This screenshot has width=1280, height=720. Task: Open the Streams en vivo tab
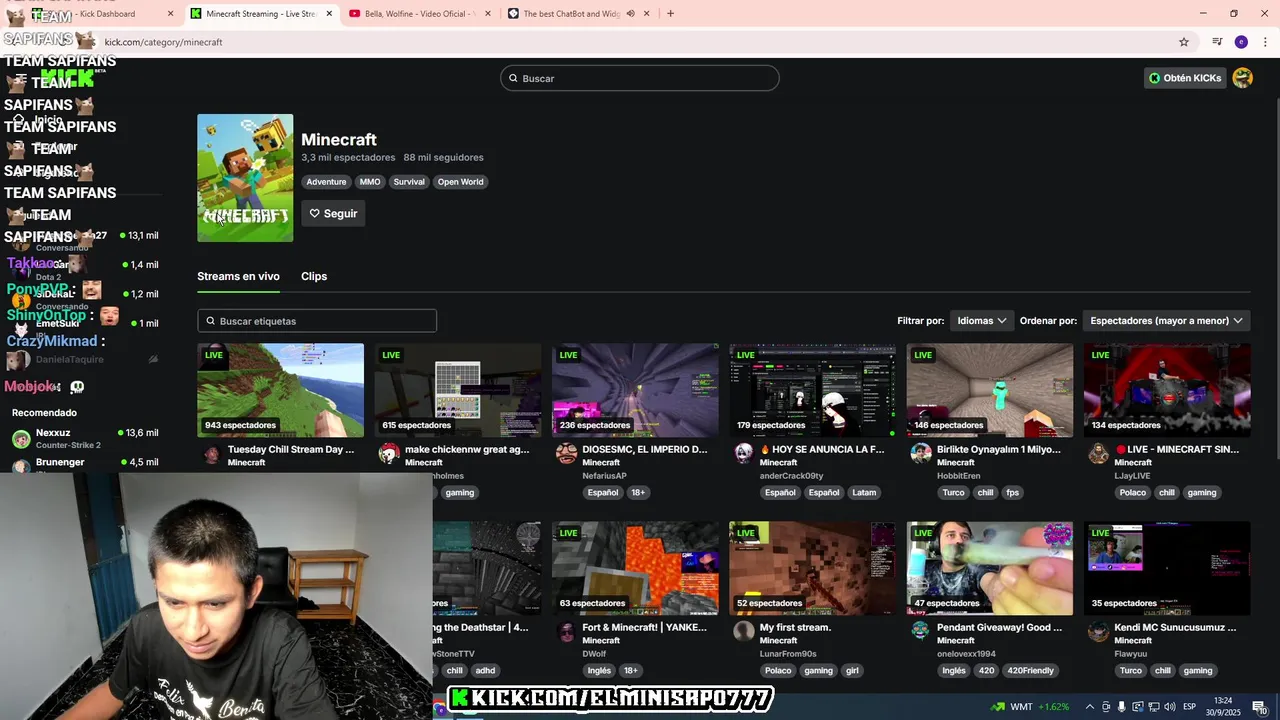(238, 276)
